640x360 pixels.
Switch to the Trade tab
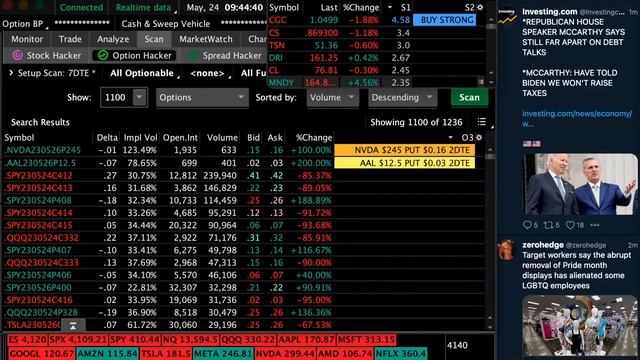pos(70,39)
